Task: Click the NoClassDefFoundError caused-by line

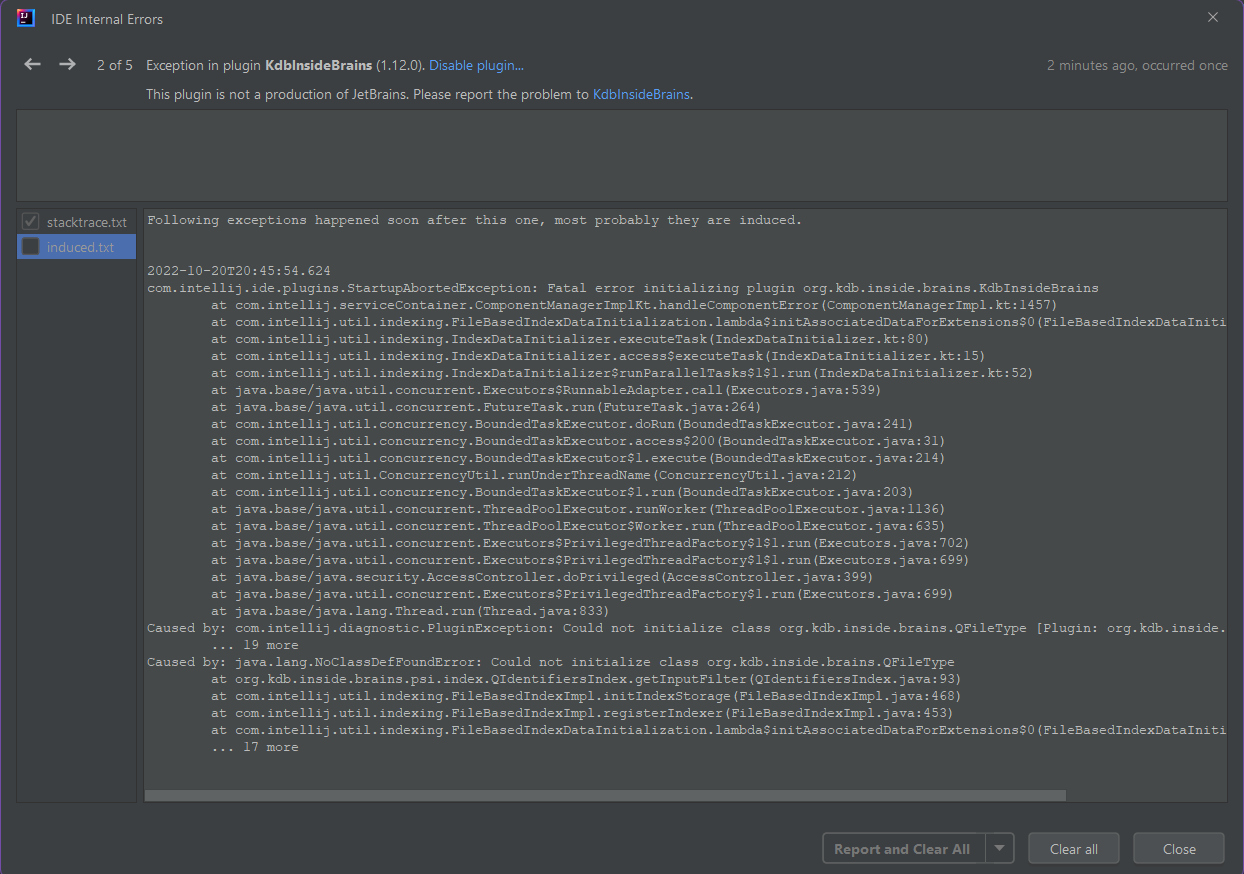Action: coord(550,662)
